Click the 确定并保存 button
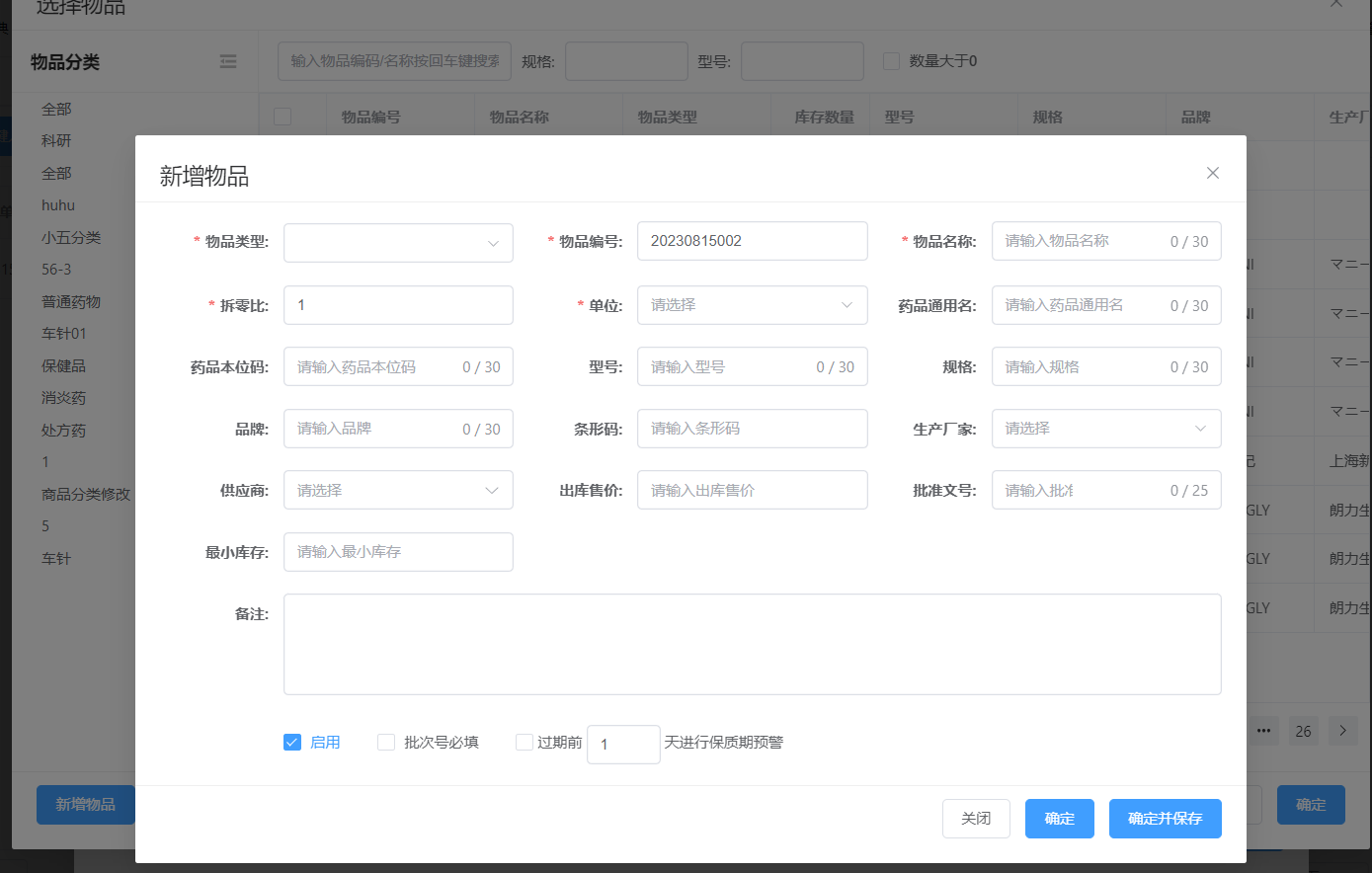The image size is (1372, 873). coord(1166,819)
